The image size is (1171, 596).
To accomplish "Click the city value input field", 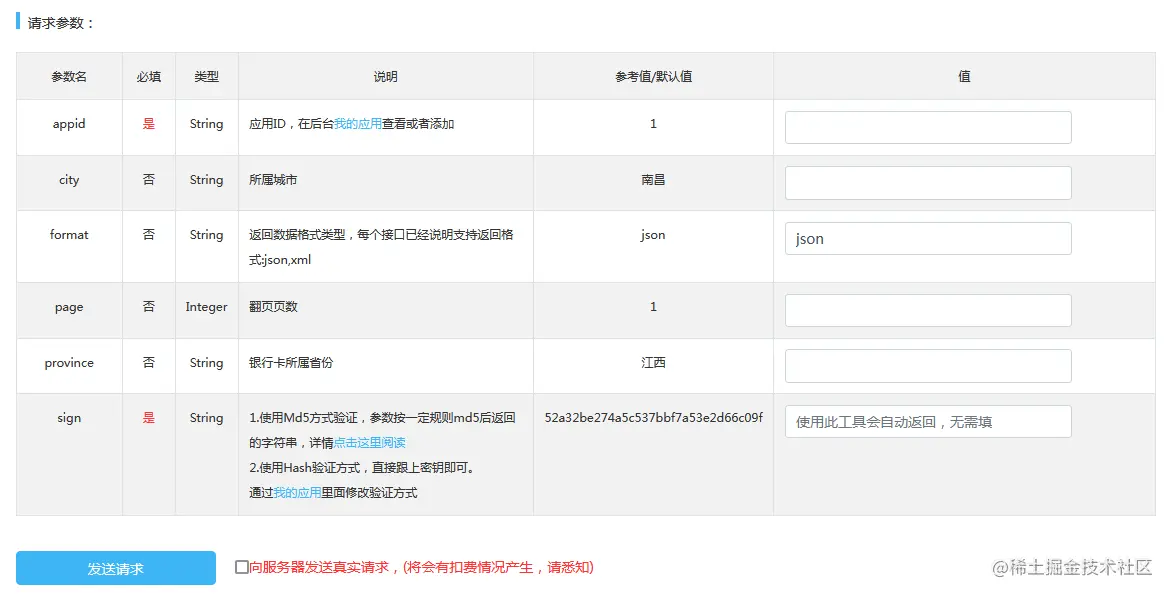I will coord(928,183).
